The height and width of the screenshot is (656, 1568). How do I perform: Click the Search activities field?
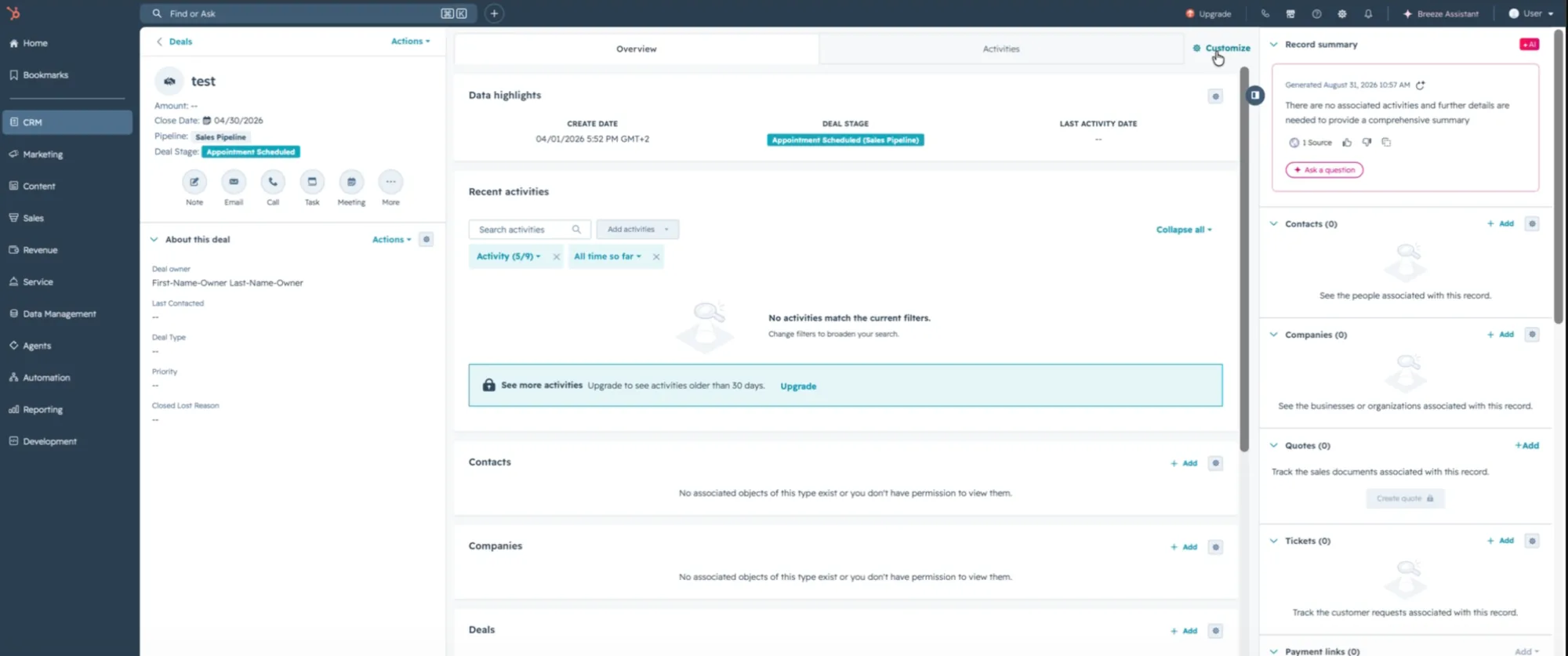coord(530,229)
